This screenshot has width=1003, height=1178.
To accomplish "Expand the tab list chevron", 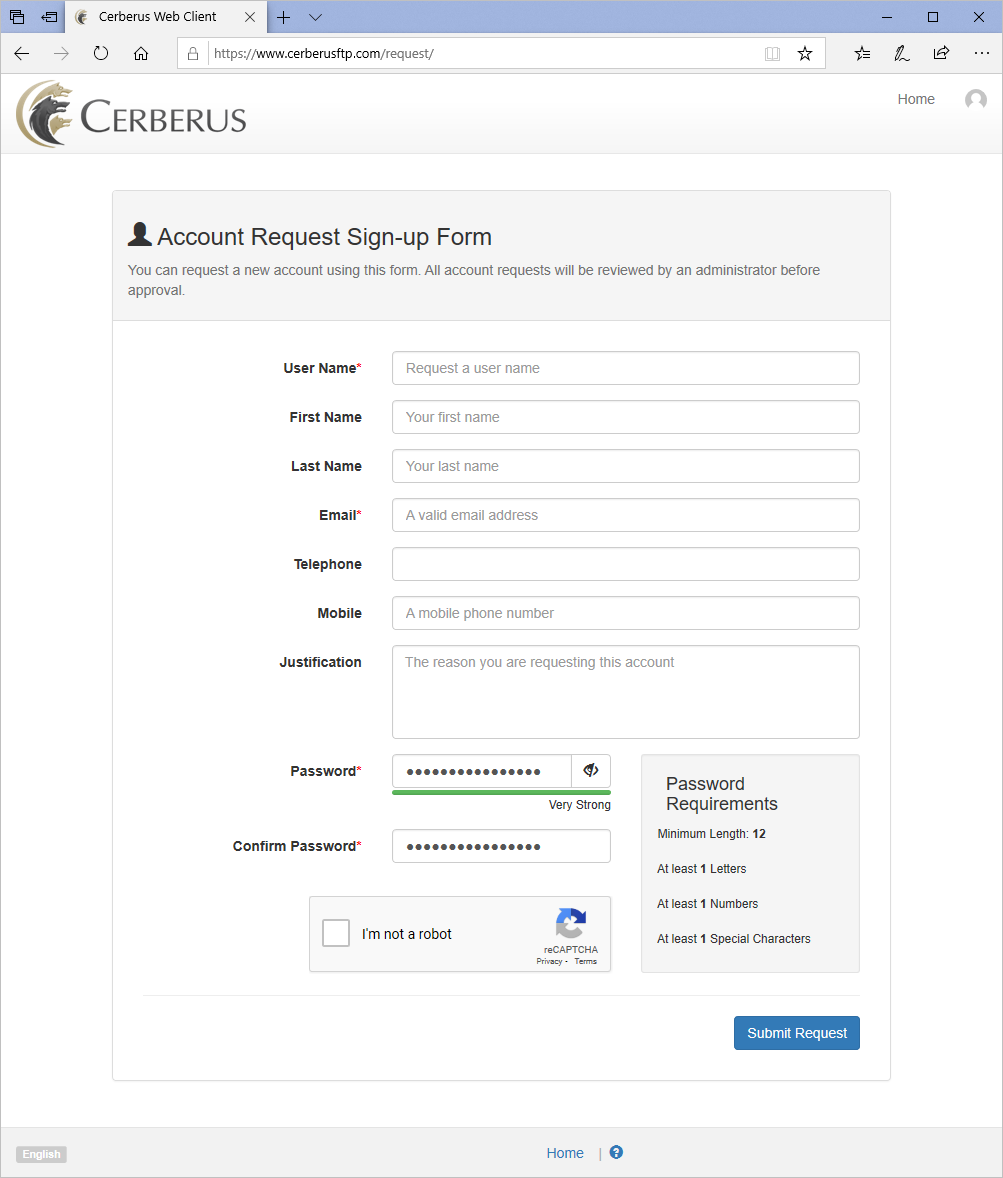I will pos(316,17).
